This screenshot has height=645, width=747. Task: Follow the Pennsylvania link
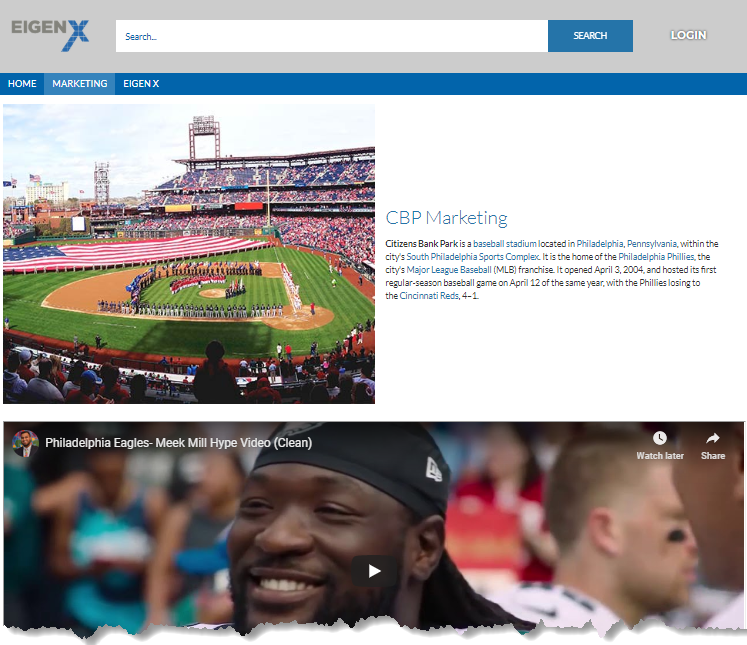(652, 244)
